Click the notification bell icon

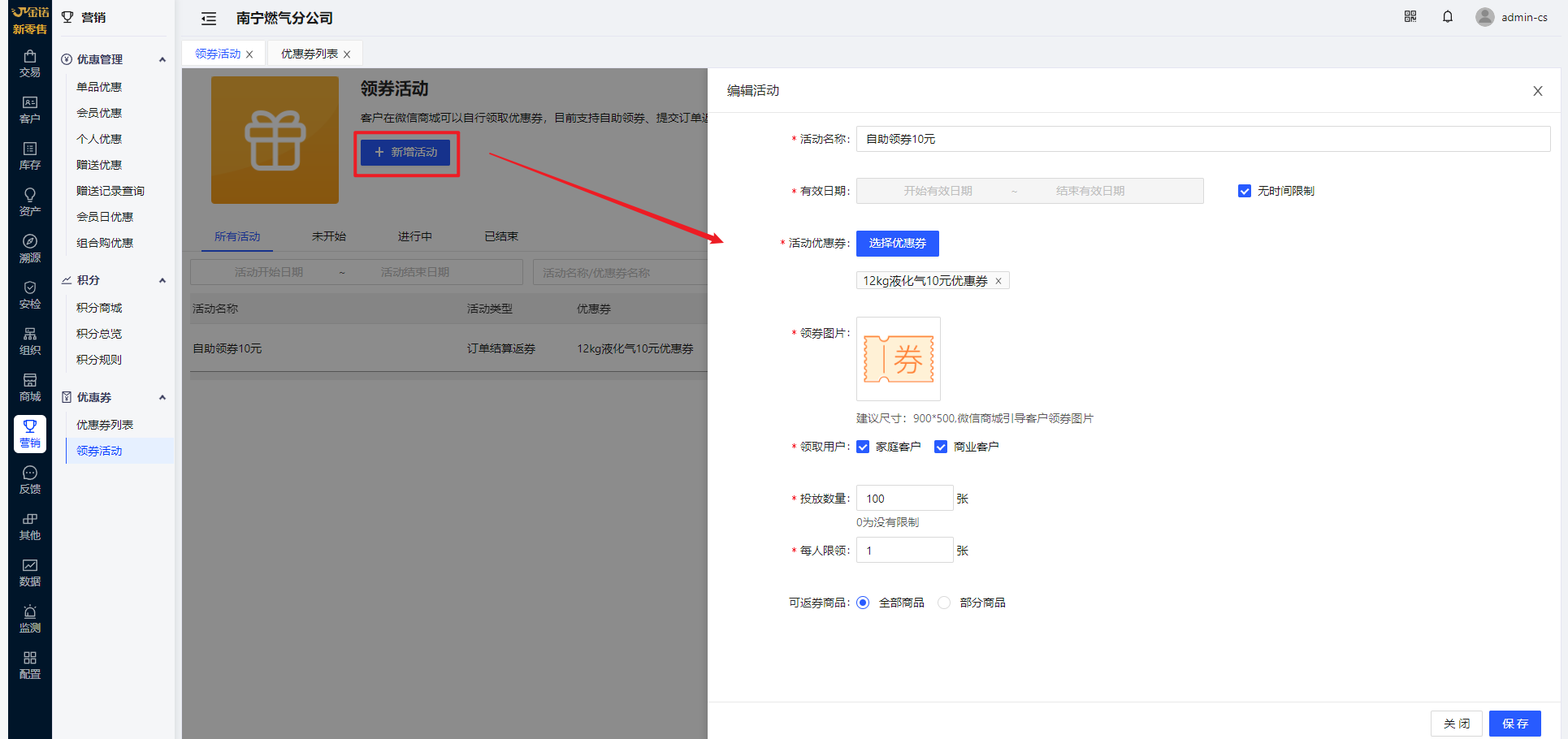click(x=1448, y=17)
